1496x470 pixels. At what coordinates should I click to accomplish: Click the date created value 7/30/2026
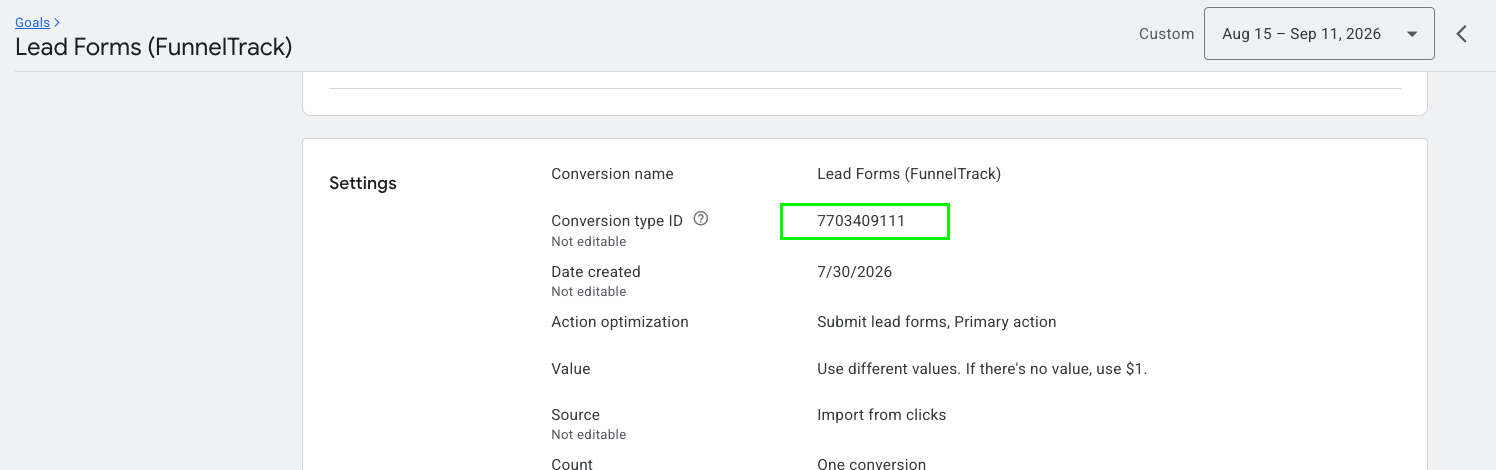[854, 272]
